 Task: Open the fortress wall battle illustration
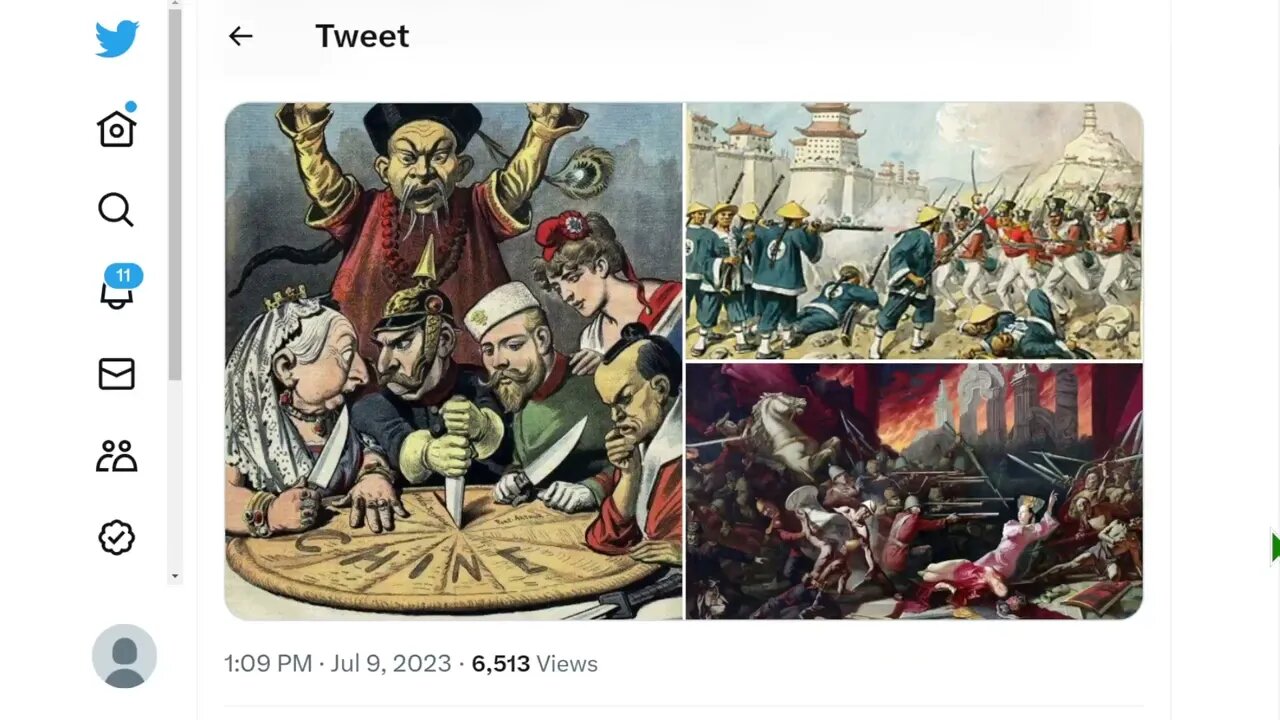click(914, 230)
